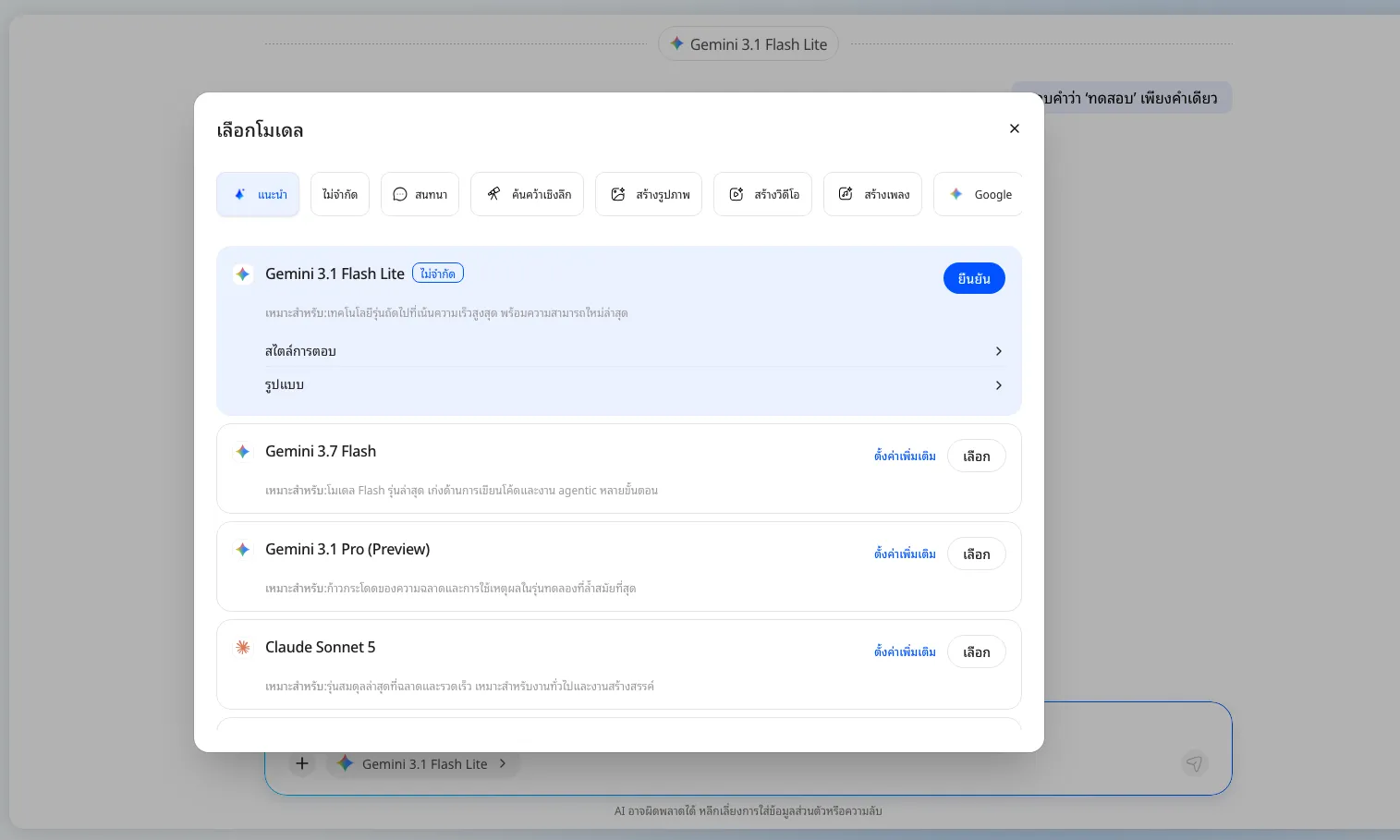Click the Claude Sonnet 5 model name
1400x840 pixels.
click(x=321, y=647)
